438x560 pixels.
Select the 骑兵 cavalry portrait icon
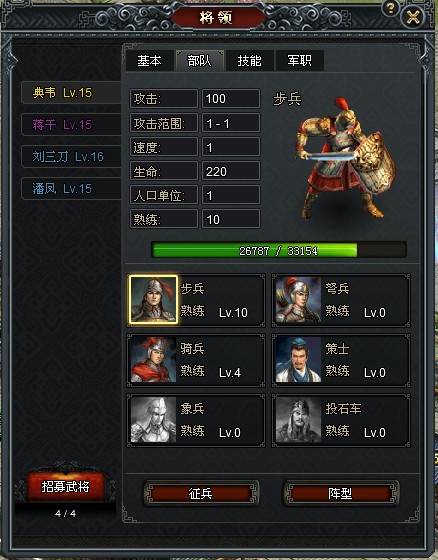[153, 359]
